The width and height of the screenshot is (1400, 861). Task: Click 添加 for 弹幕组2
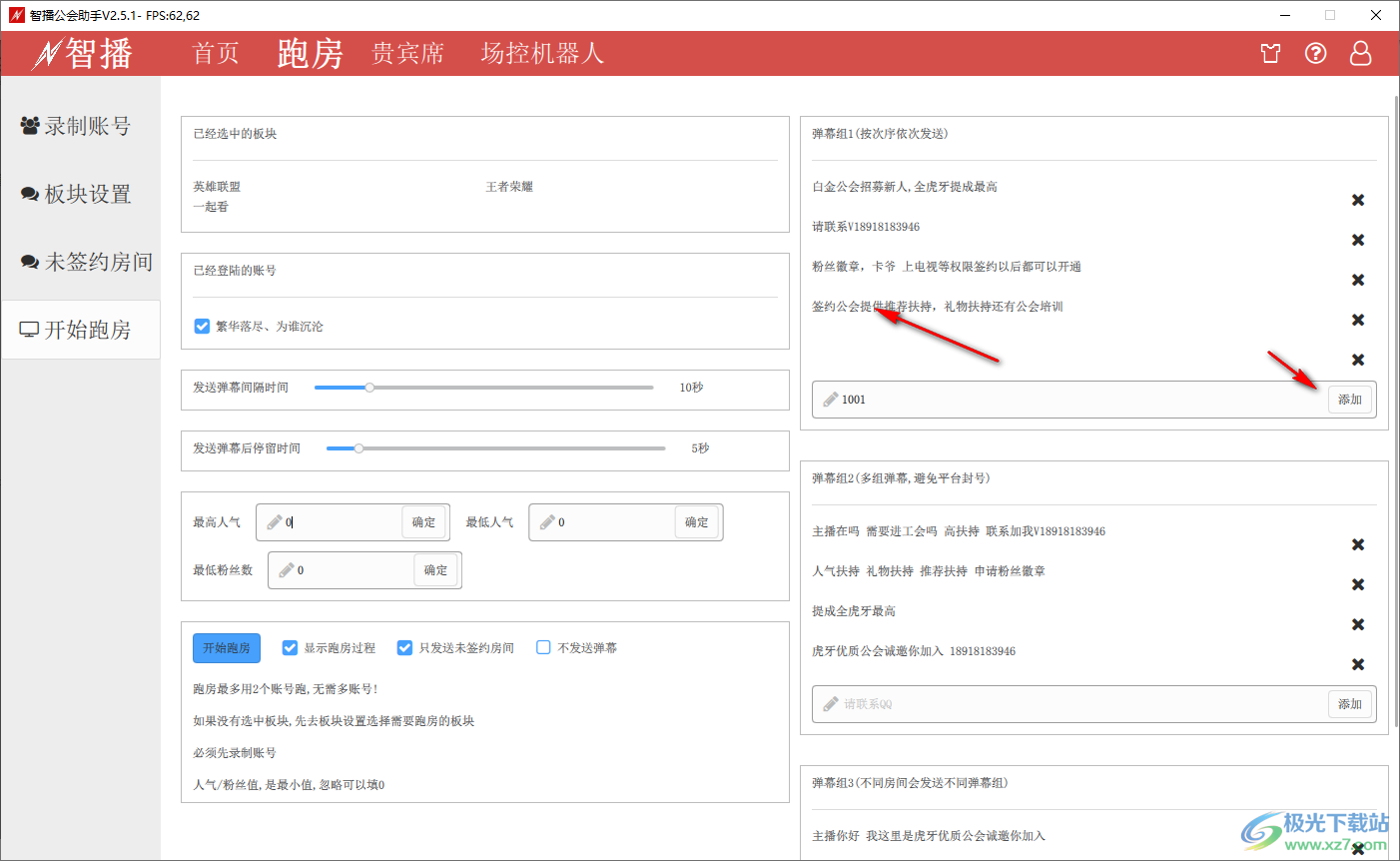click(1350, 704)
